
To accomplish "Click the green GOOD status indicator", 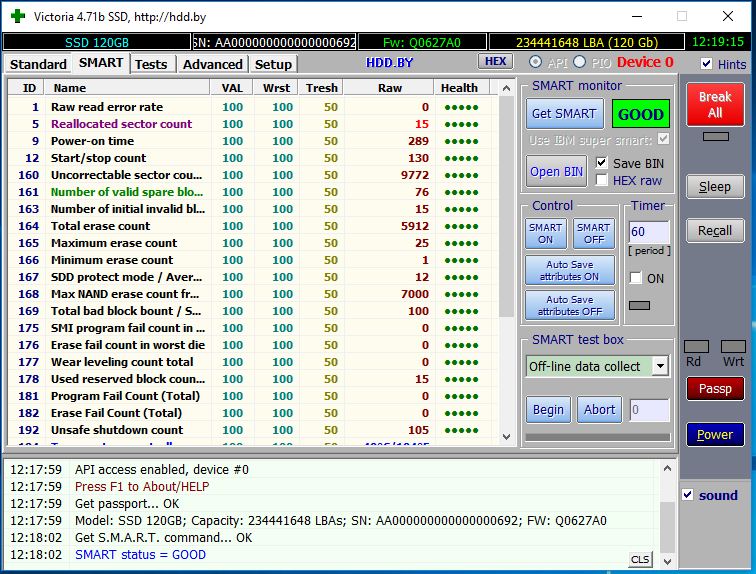I will (641, 114).
